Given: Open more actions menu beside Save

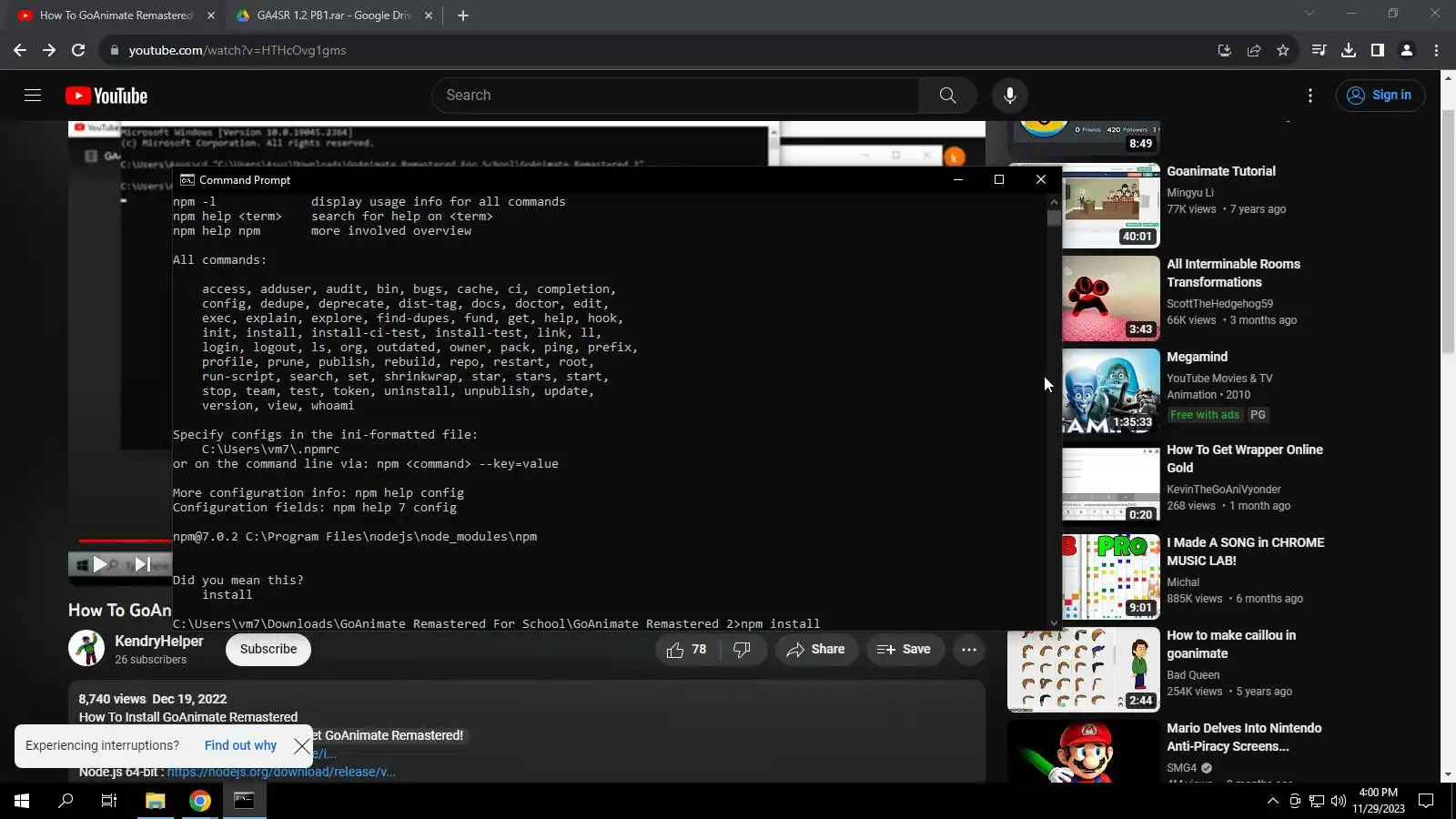Looking at the screenshot, I should (969, 650).
